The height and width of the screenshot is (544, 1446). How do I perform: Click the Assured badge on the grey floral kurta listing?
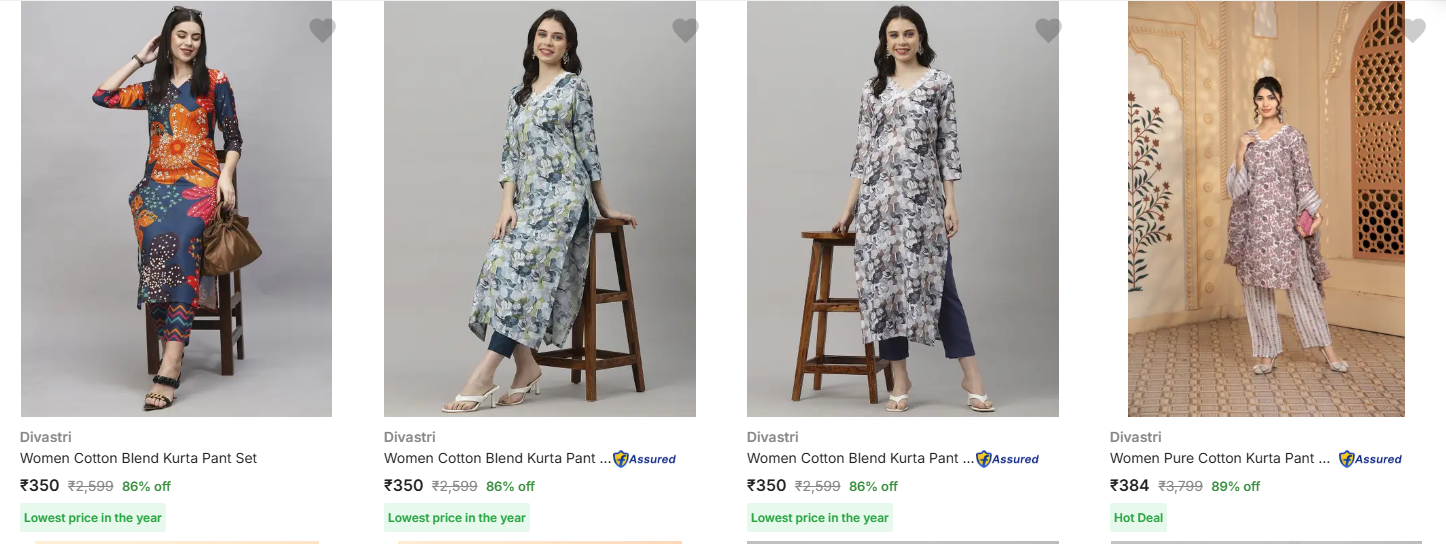coord(1008,459)
